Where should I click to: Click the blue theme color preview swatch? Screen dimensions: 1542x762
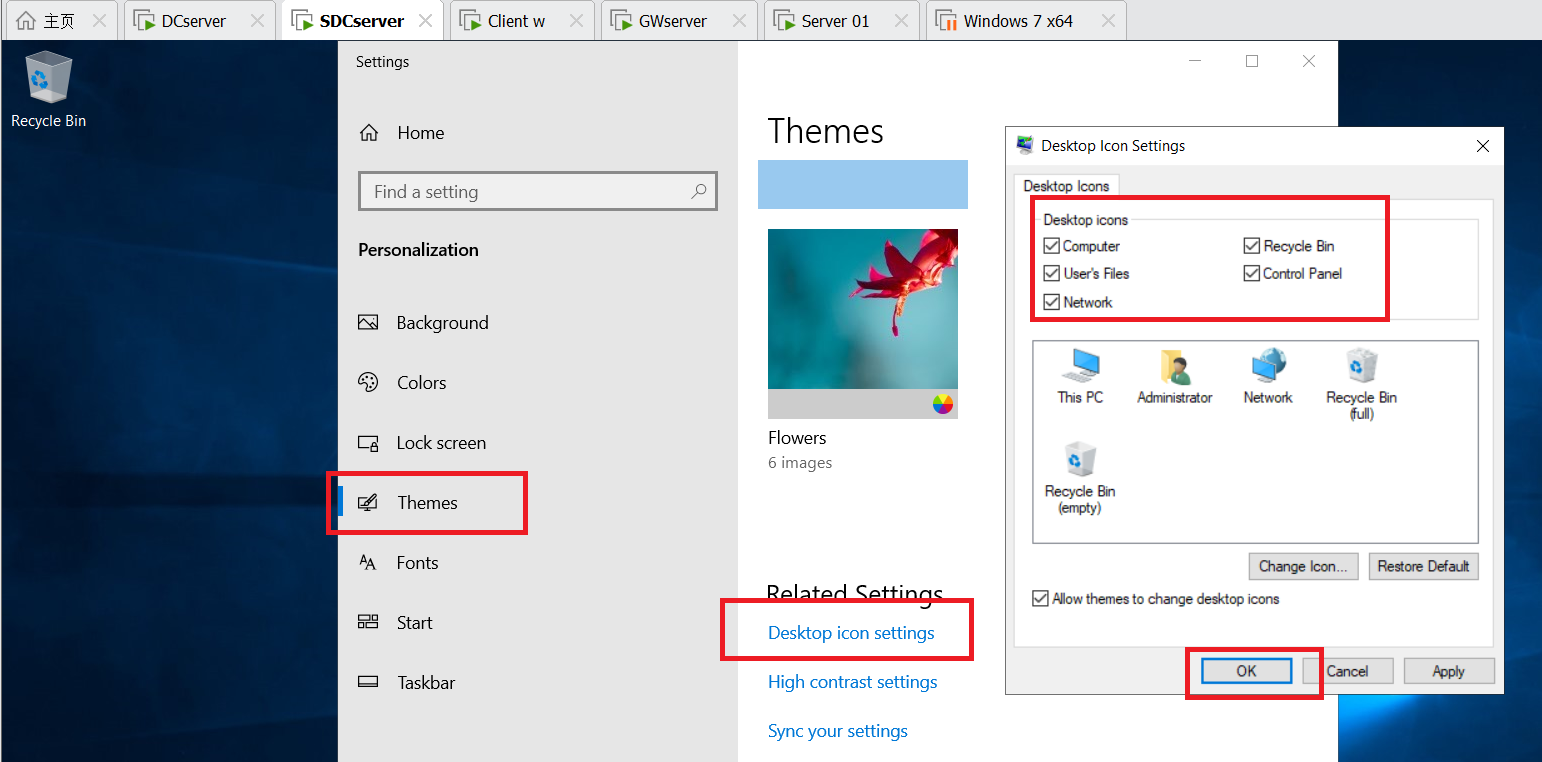(862, 184)
